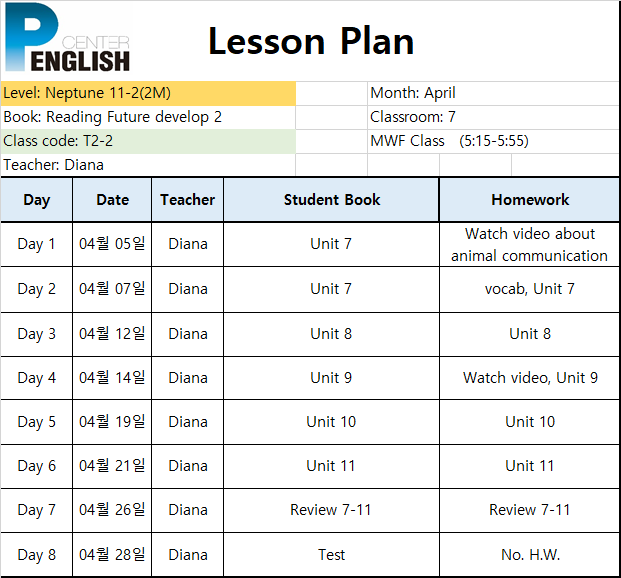
Task: Click the Day column header
Action: (x=36, y=200)
